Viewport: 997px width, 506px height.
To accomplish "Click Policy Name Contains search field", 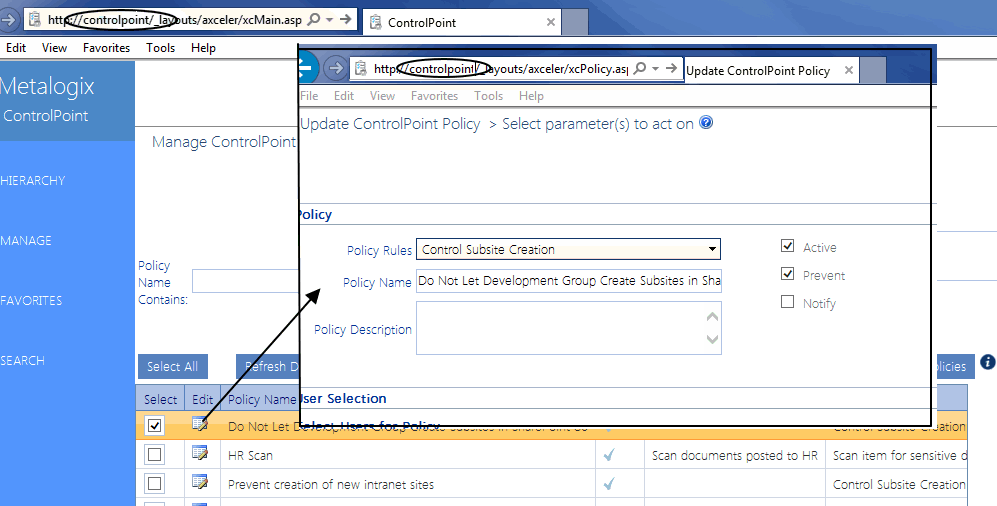I will coord(245,281).
